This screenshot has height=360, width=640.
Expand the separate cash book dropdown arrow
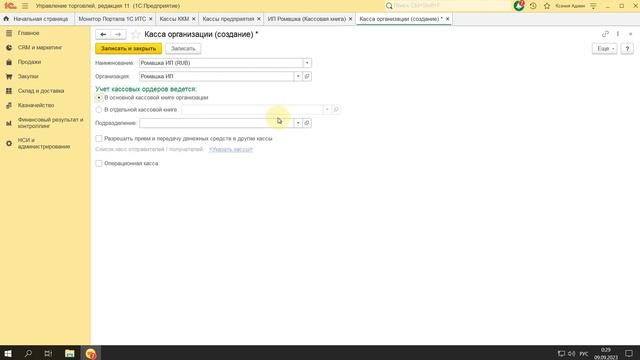327,109
